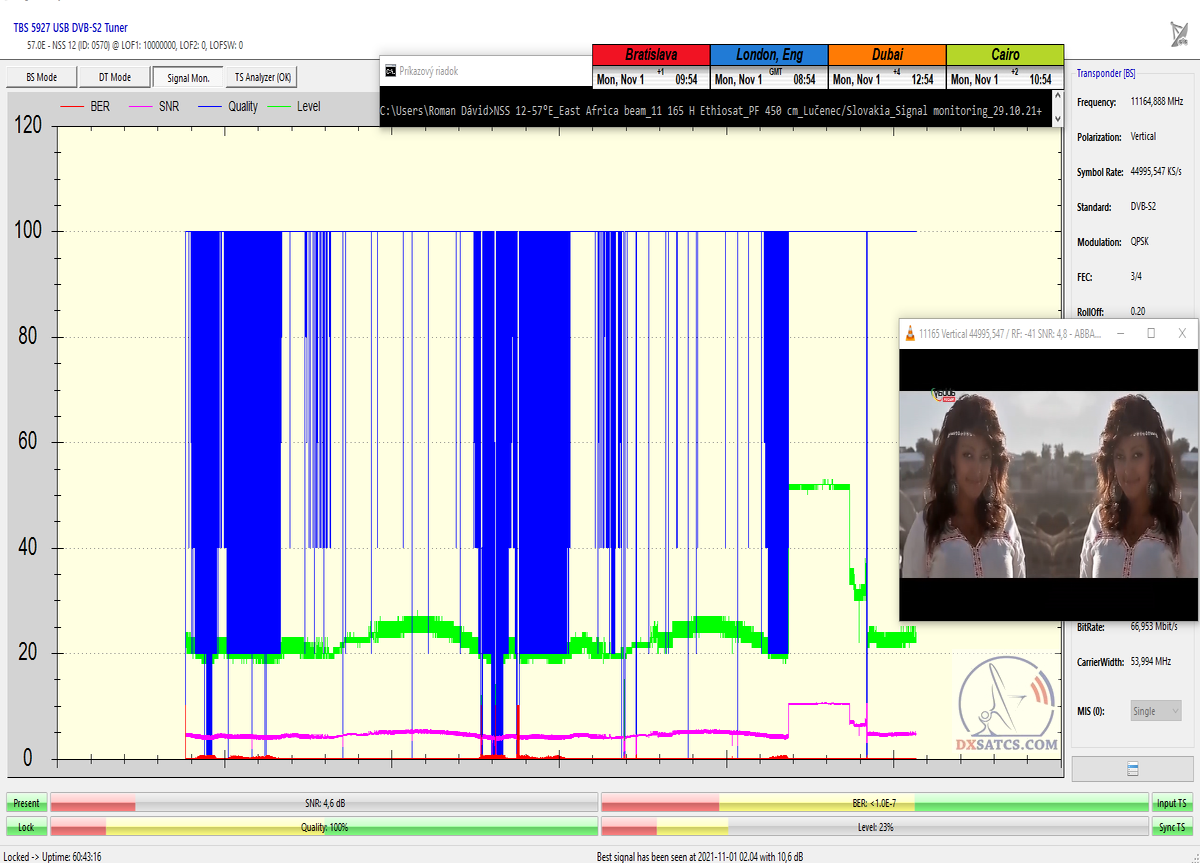Select the Signal Mon. tab
Image resolution: width=1200 pixels, height=863 pixels.
(x=188, y=77)
